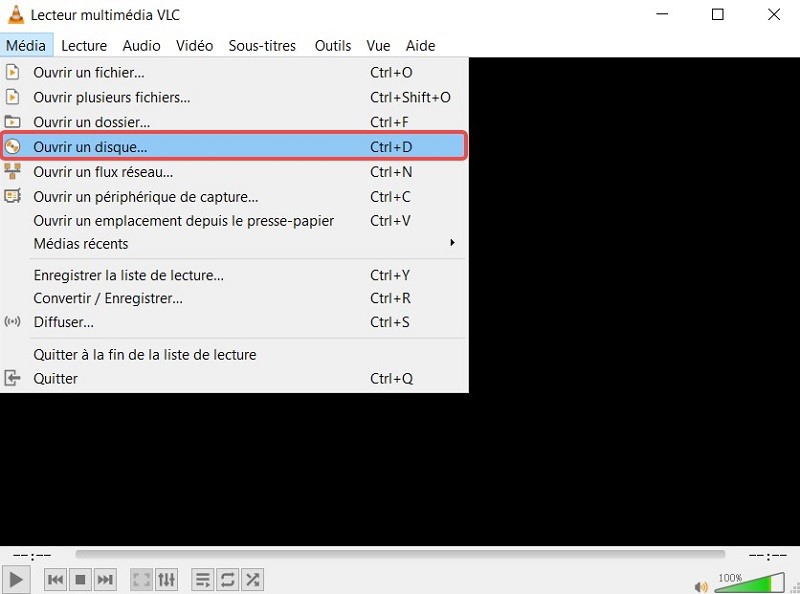The width and height of the screenshot is (800, 594).
Task: Select Ouvrir un disque... entry
Action: [234, 147]
